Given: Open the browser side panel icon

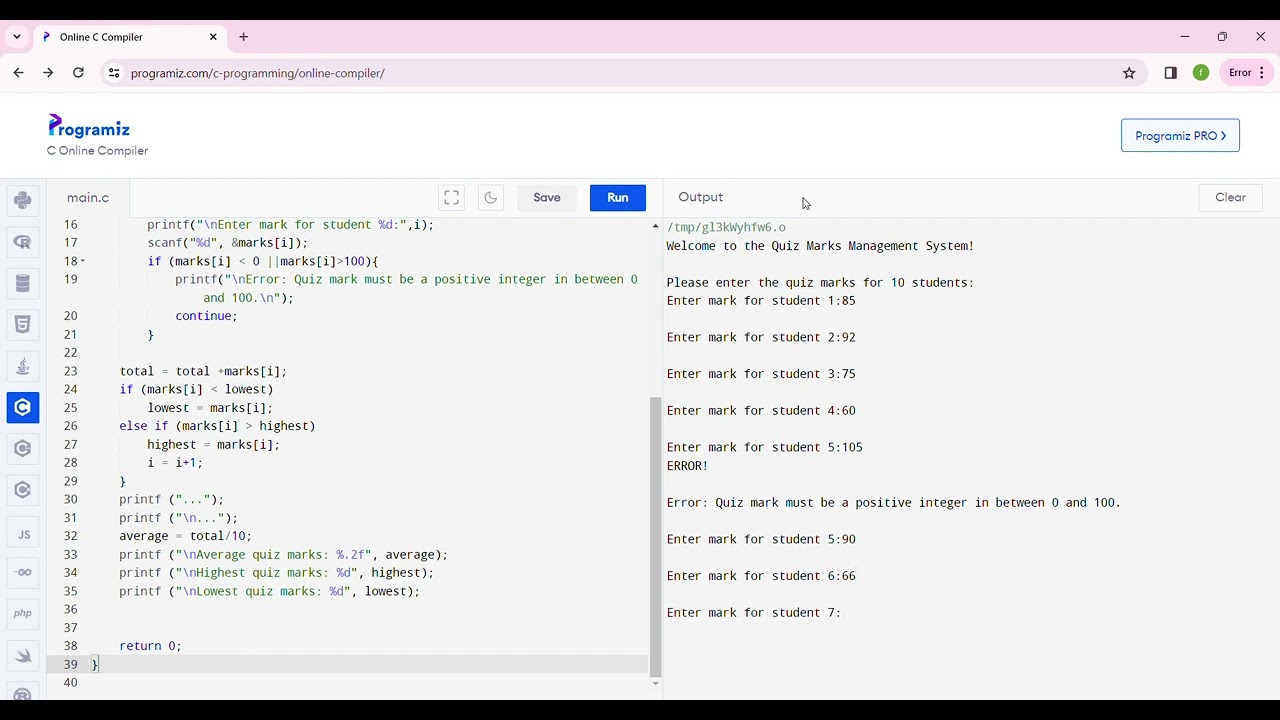Looking at the screenshot, I should tap(1170, 73).
